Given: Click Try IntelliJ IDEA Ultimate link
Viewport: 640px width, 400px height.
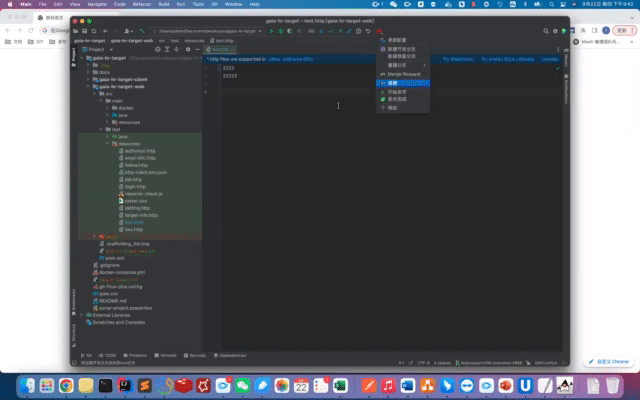Looking at the screenshot, I should point(507,59).
